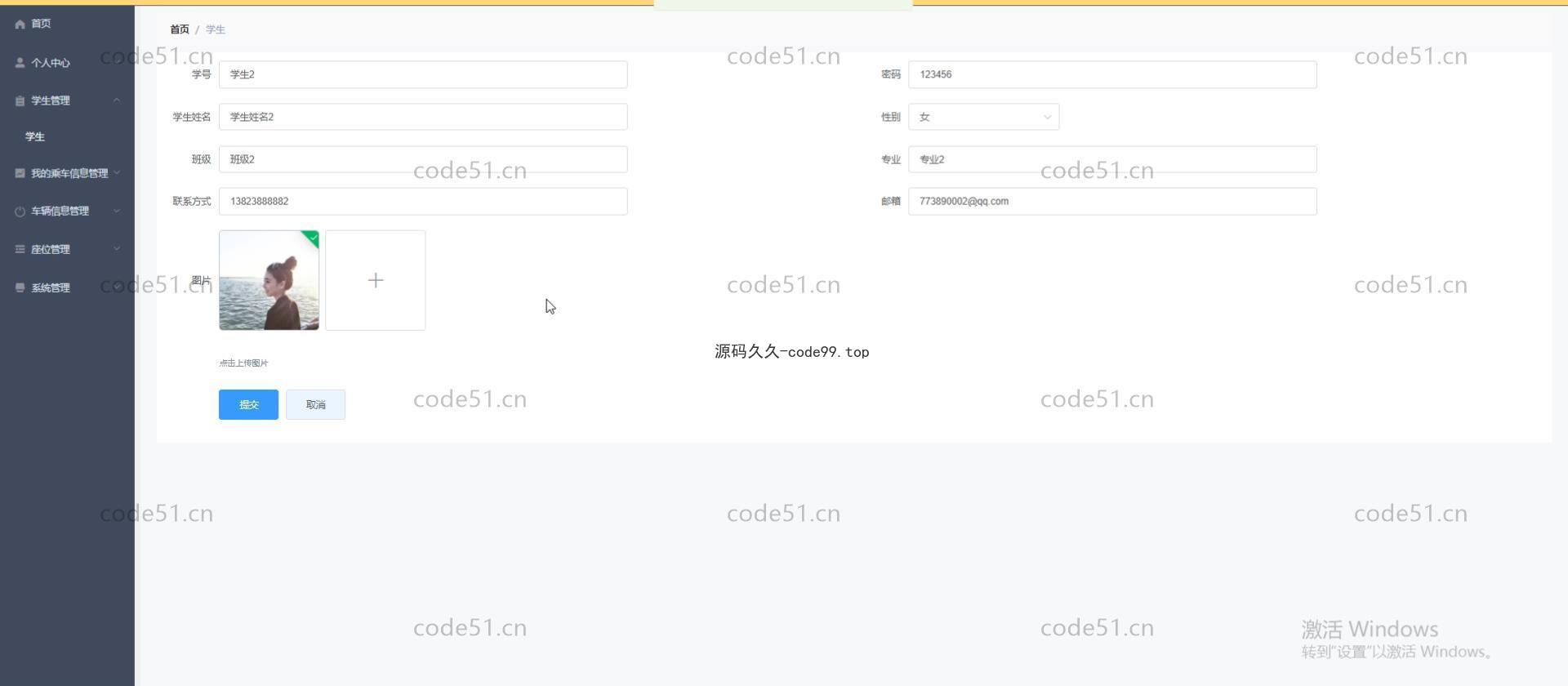Open 首页 in the sidebar menu

(x=41, y=24)
